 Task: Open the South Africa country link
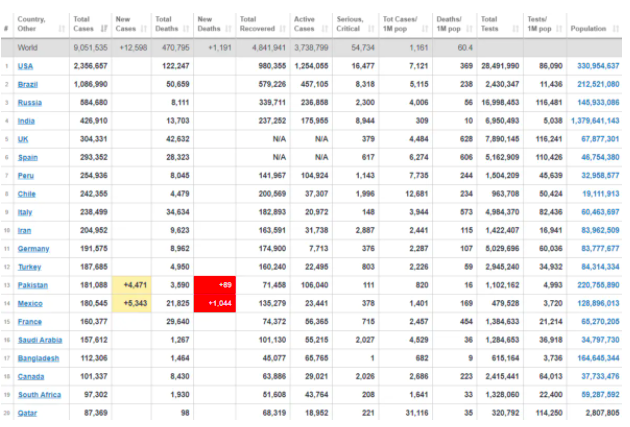pos(39,395)
